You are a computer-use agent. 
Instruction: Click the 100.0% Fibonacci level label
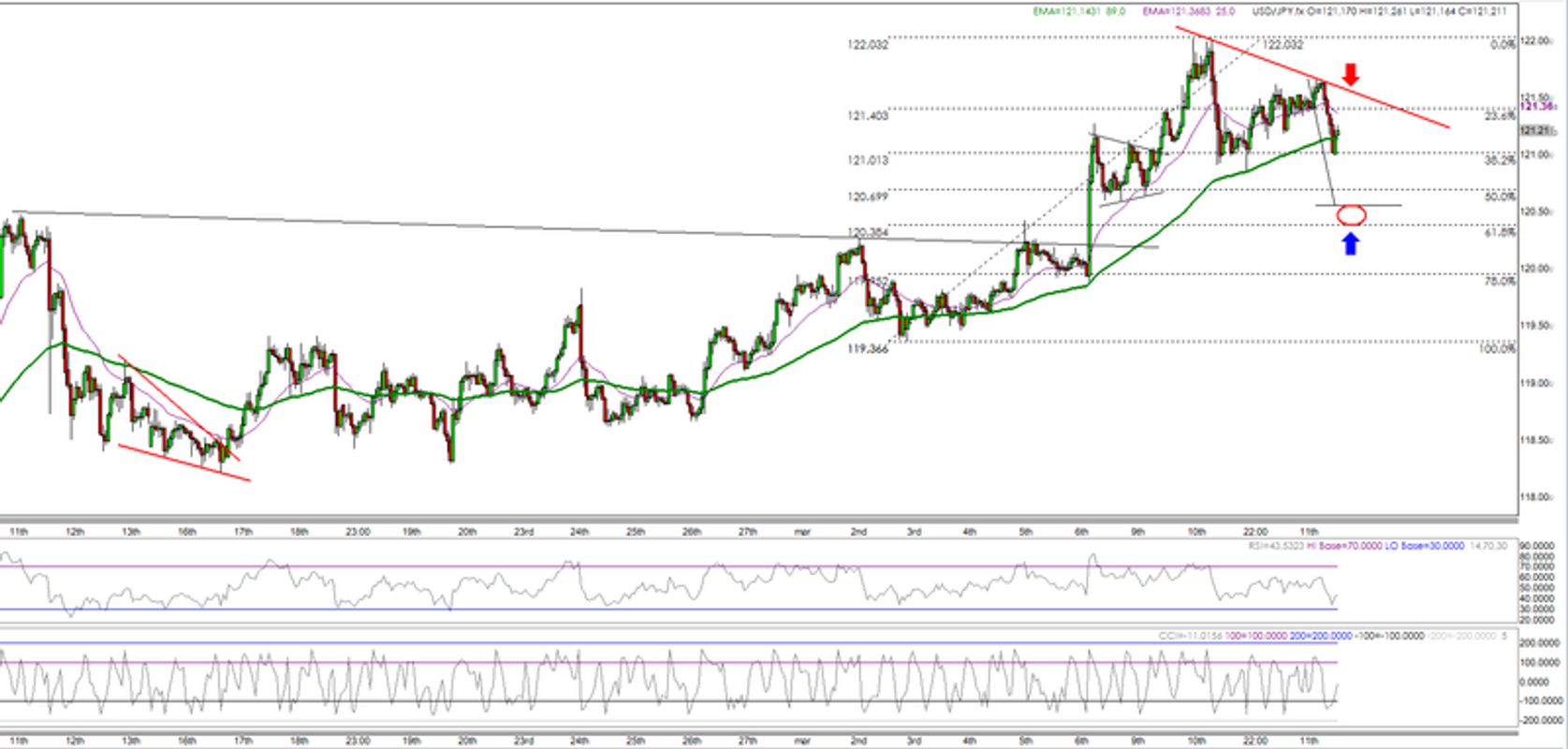click(x=1497, y=349)
